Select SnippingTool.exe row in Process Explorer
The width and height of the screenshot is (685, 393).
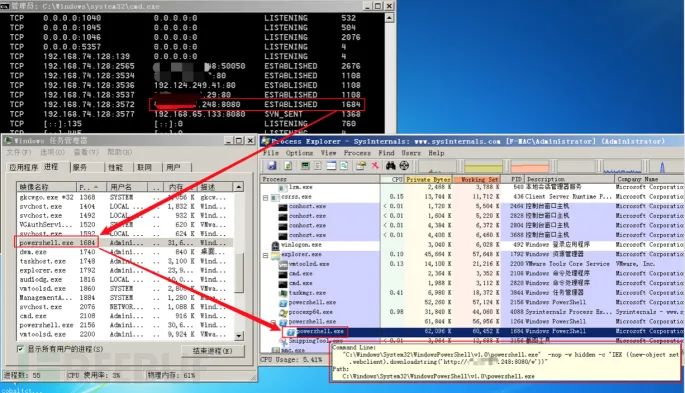click(473, 341)
